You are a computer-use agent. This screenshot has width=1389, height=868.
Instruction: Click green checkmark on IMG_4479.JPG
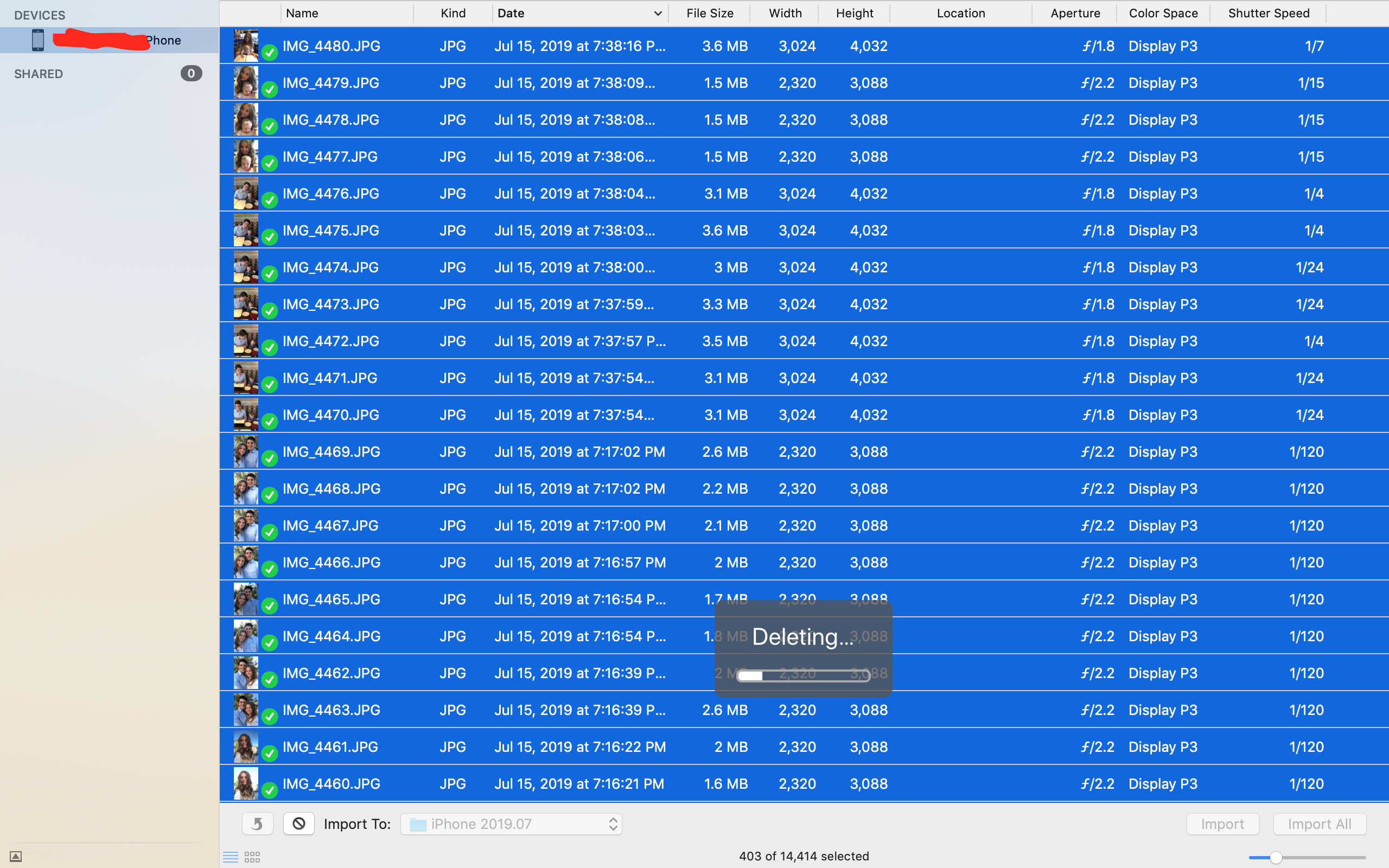(x=270, y=90)
